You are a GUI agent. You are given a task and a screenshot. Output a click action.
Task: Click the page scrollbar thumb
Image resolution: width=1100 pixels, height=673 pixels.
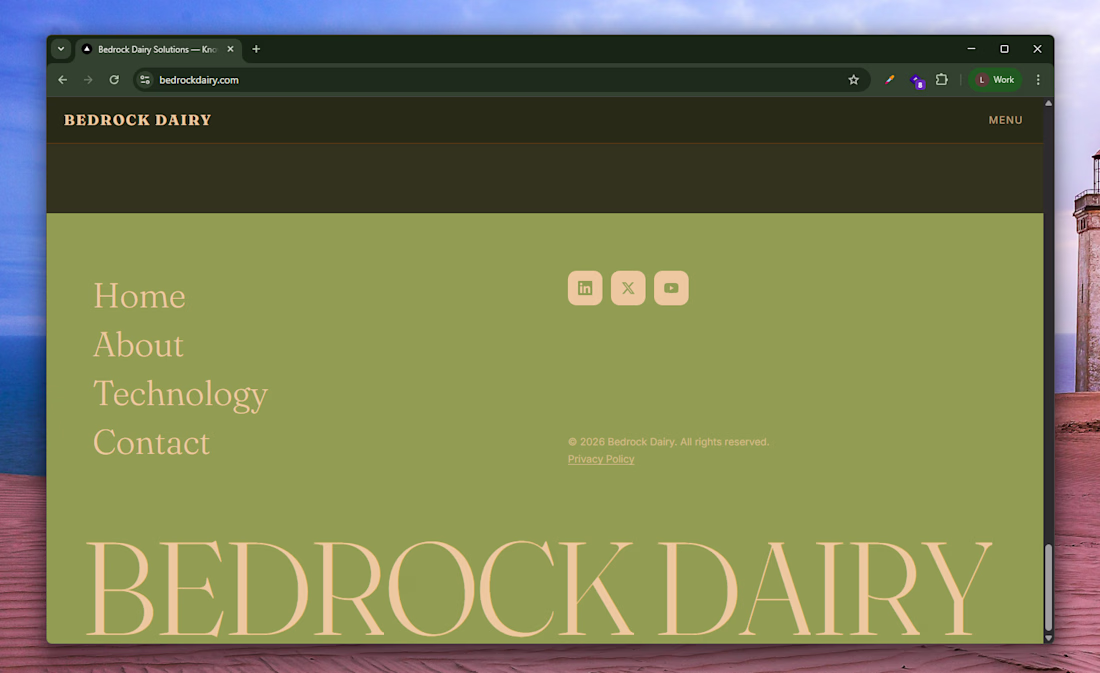point(1048,587)
